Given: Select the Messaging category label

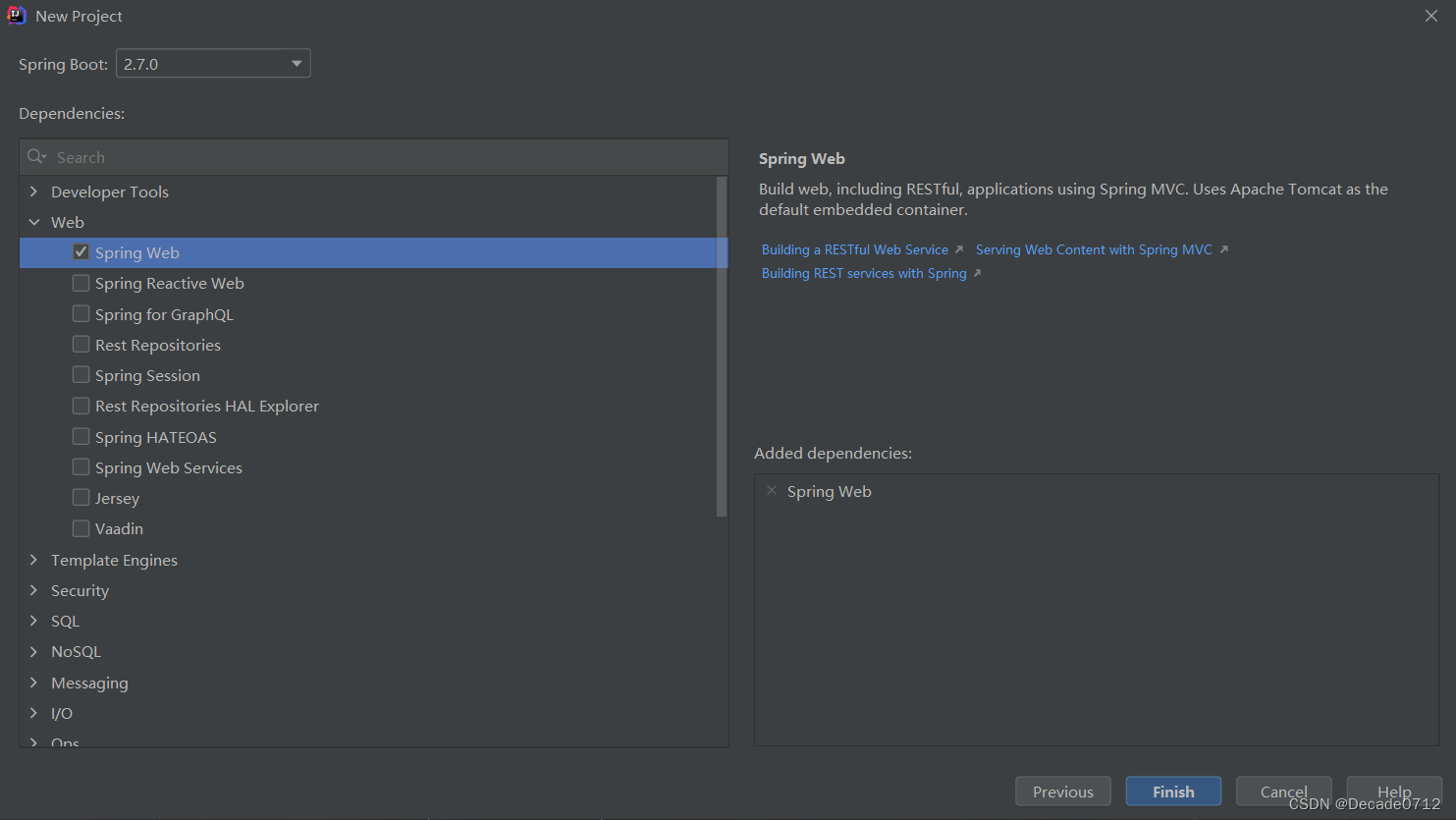Looking at the screenshot, I should pos(89,683).
